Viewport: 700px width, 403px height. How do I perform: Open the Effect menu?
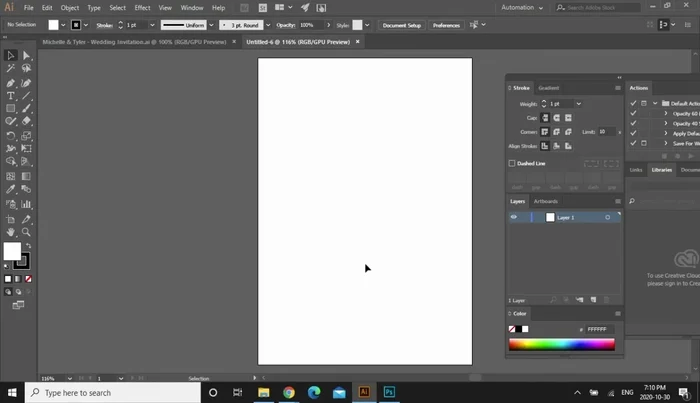click(x=142, y=7)
